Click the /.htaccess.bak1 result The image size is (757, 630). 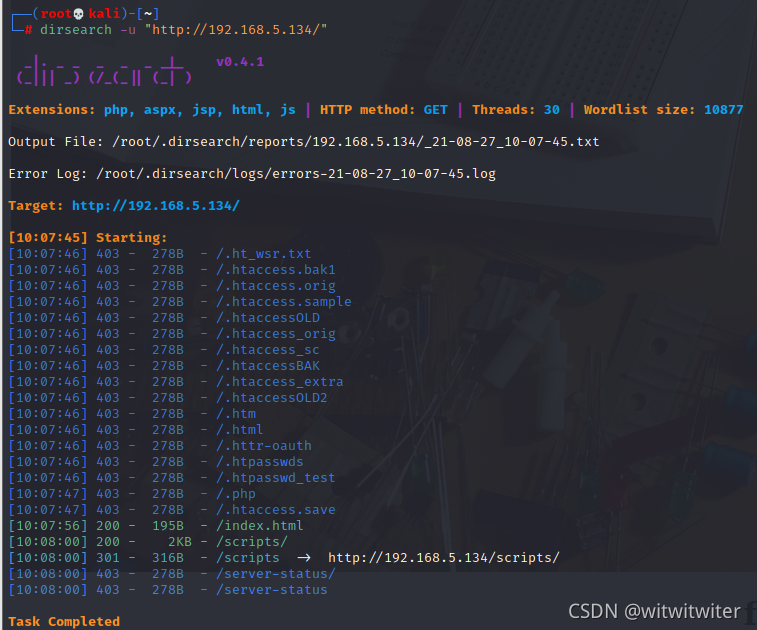point(276,269)
